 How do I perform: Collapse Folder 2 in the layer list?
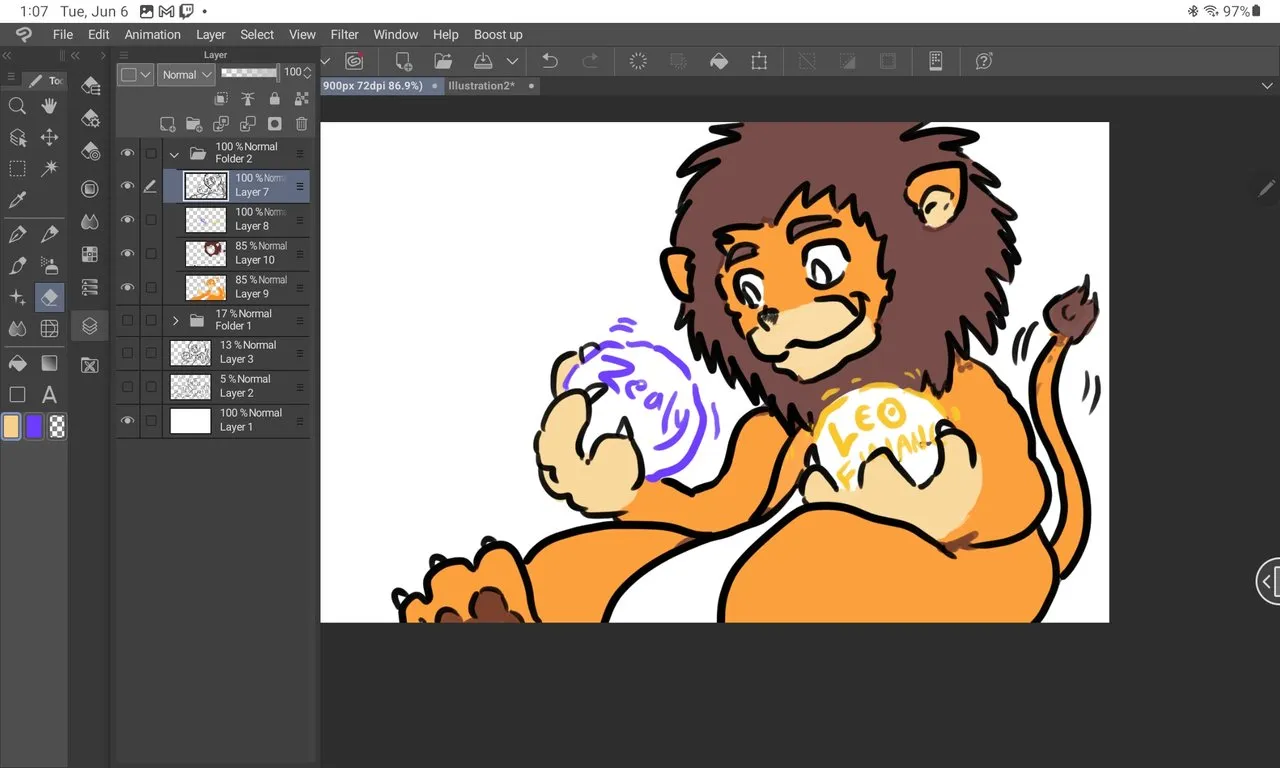(175, 154)
